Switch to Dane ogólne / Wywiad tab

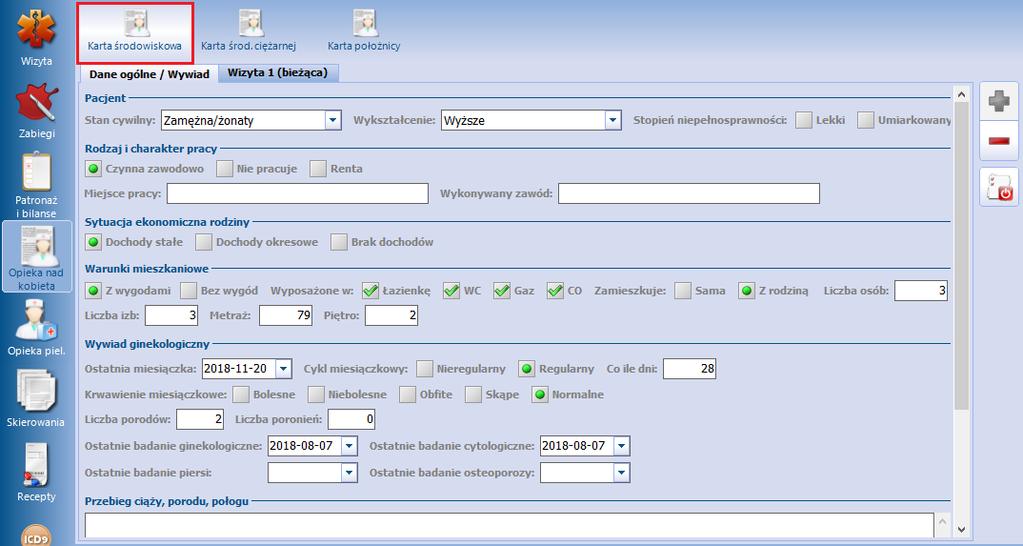click(149, 74)
